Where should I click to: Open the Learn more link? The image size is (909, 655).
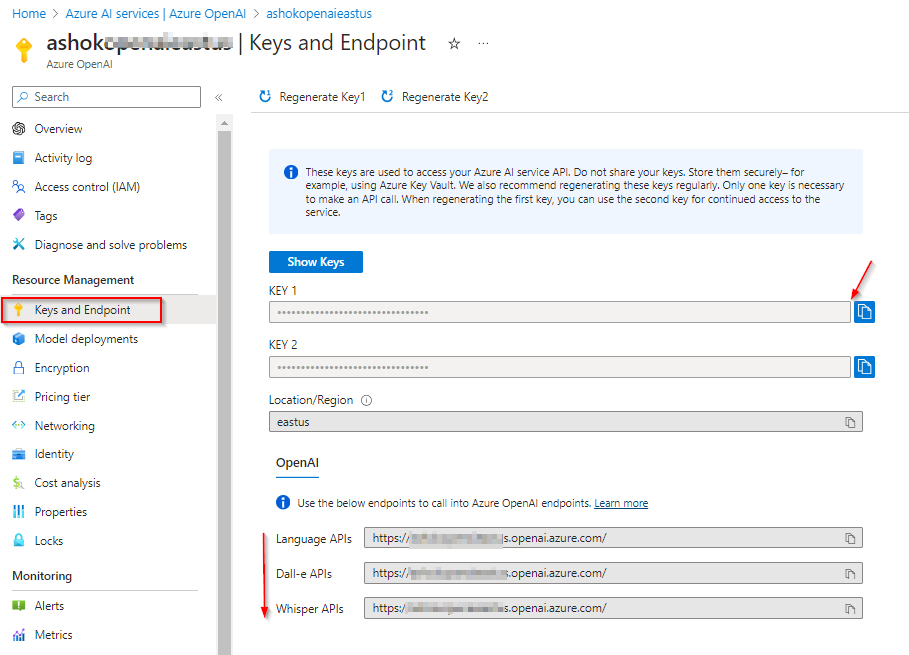(x=621, y=503)
